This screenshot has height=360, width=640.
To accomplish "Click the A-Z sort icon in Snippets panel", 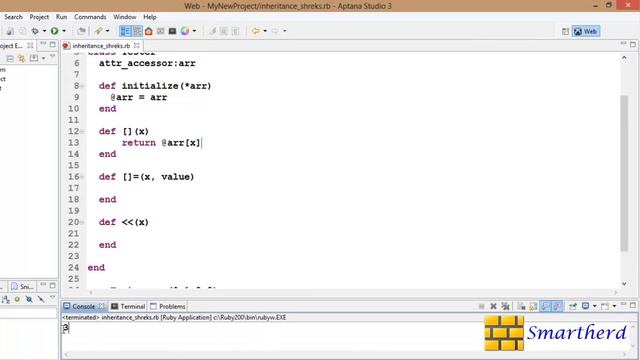I will point(6,299).
